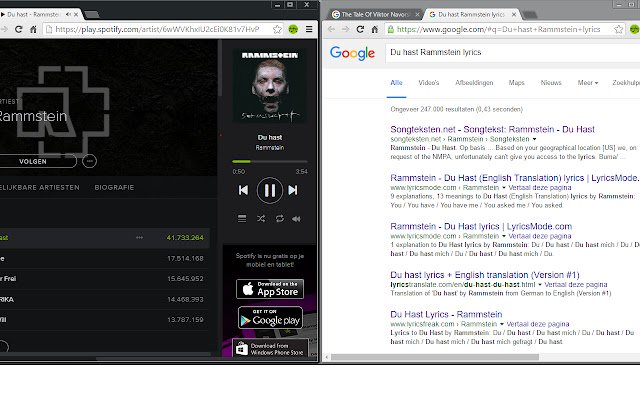This screenshot has height=400, width=640.
Task: Open the play queue list icon
Action: (242, 219)
